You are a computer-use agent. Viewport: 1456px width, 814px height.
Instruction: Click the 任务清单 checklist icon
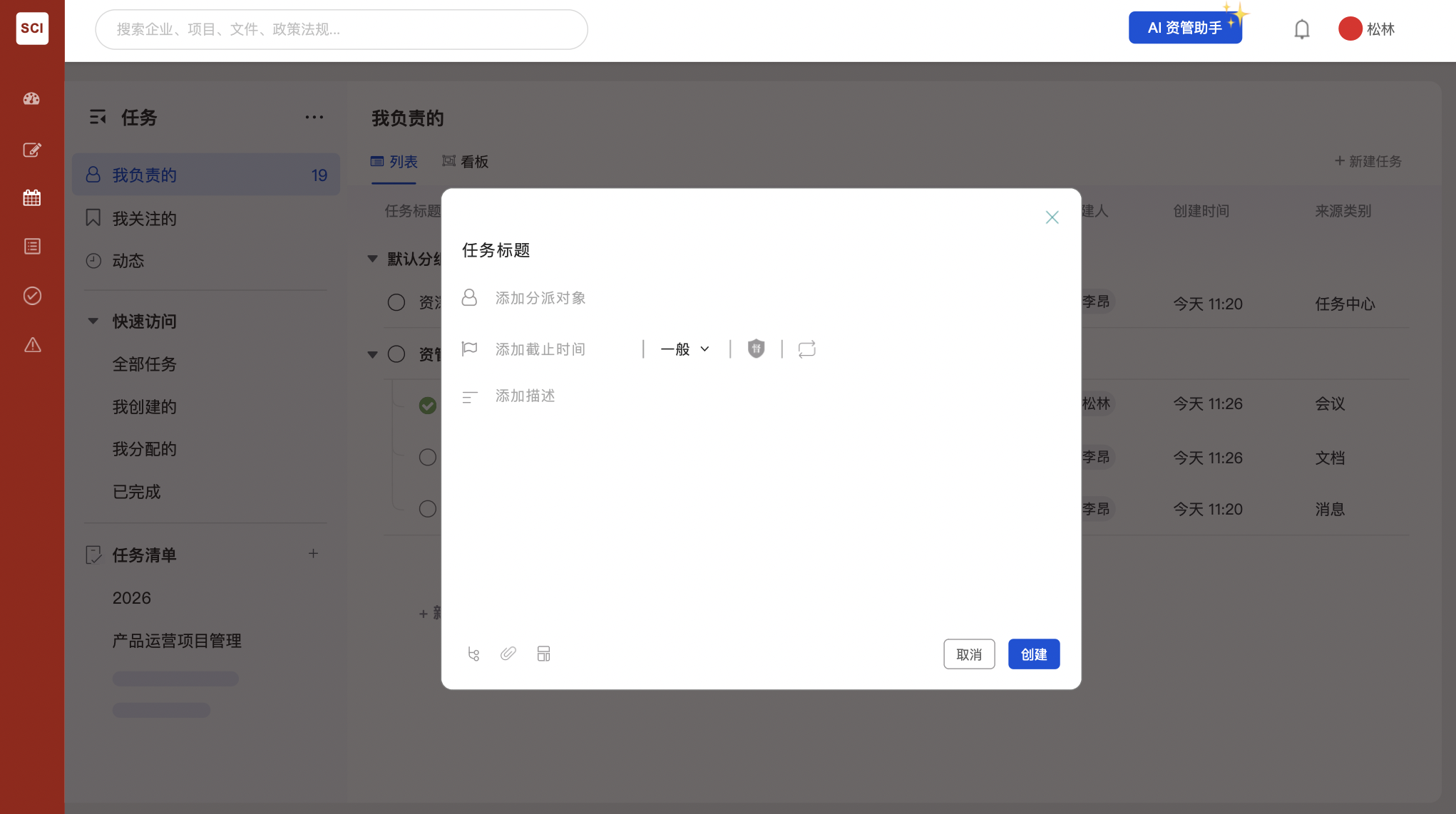click(93, 555)
